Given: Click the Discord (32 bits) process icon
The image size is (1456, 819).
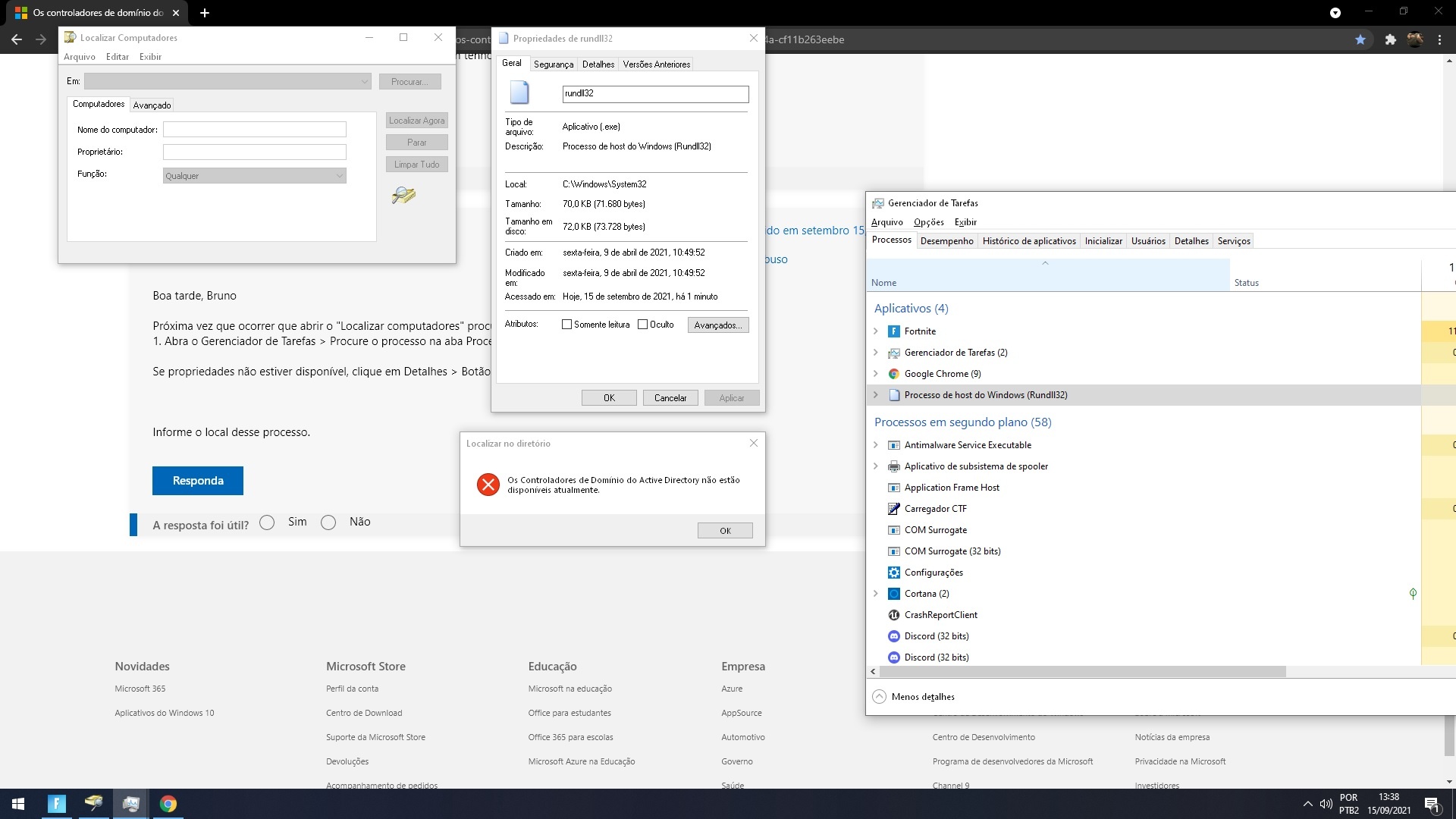Looking at the screenshot, I should [x=894, y=636].
